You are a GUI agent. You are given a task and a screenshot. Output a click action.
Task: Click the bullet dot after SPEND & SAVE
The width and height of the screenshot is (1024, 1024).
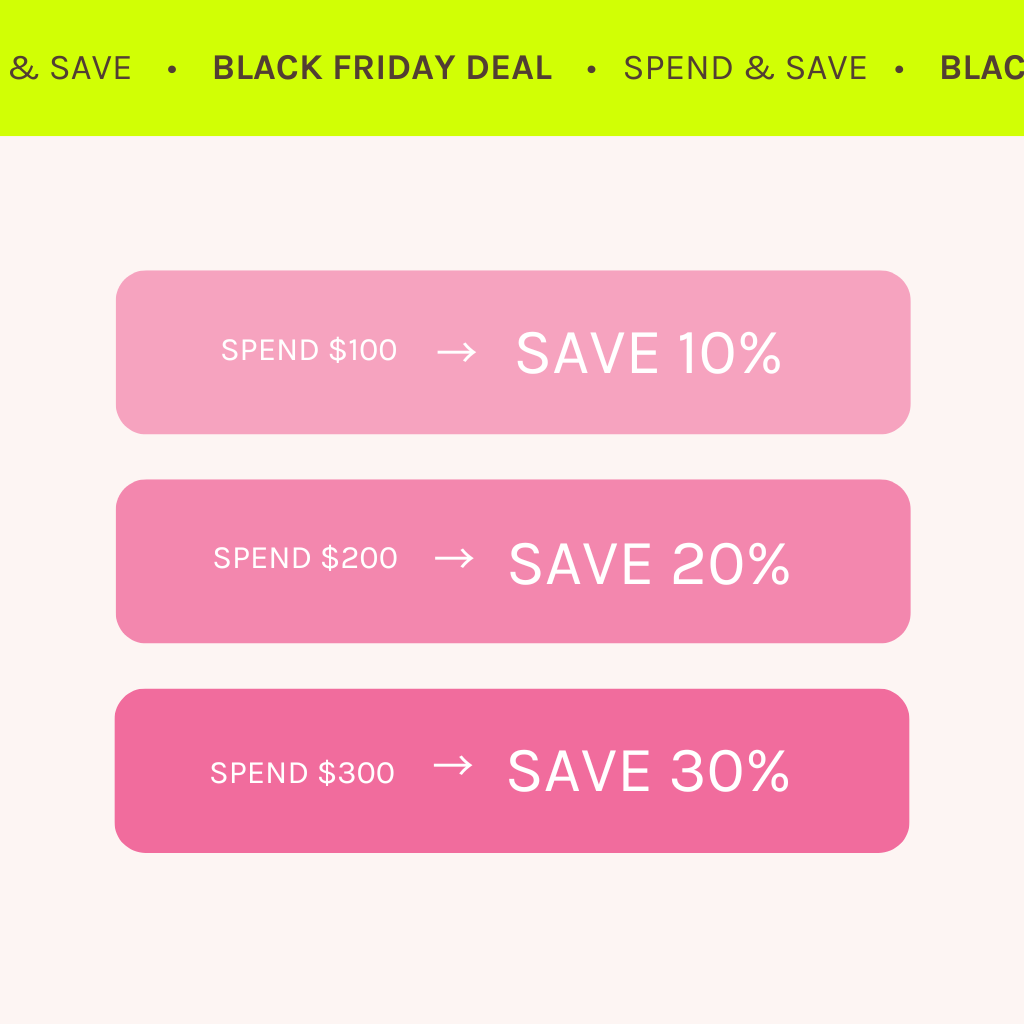[x=899, y=69]
